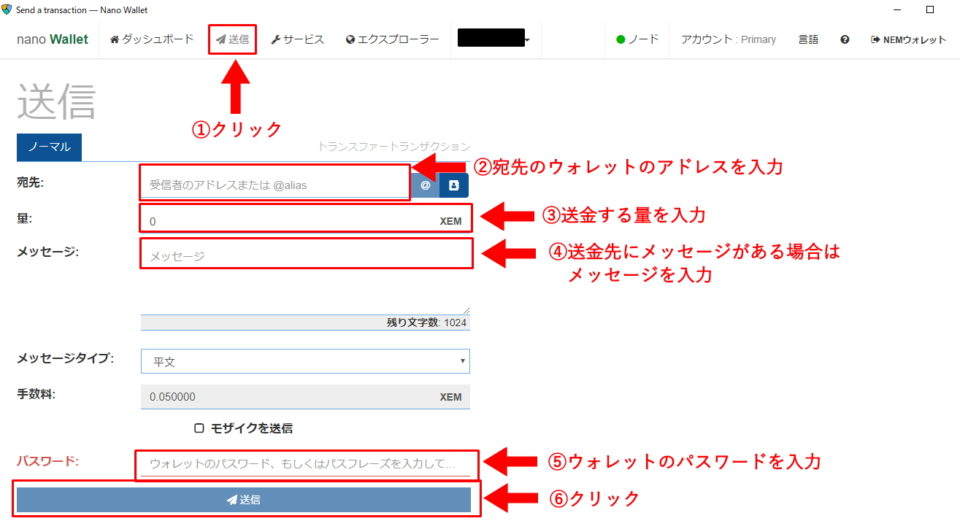
Task: Enable the モザイクを送信 checkbox
Action: click(199, 428)
